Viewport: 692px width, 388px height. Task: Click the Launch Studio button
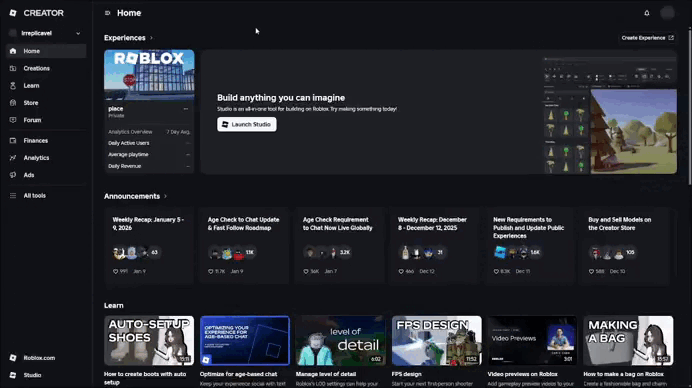(x=247, y=124)
